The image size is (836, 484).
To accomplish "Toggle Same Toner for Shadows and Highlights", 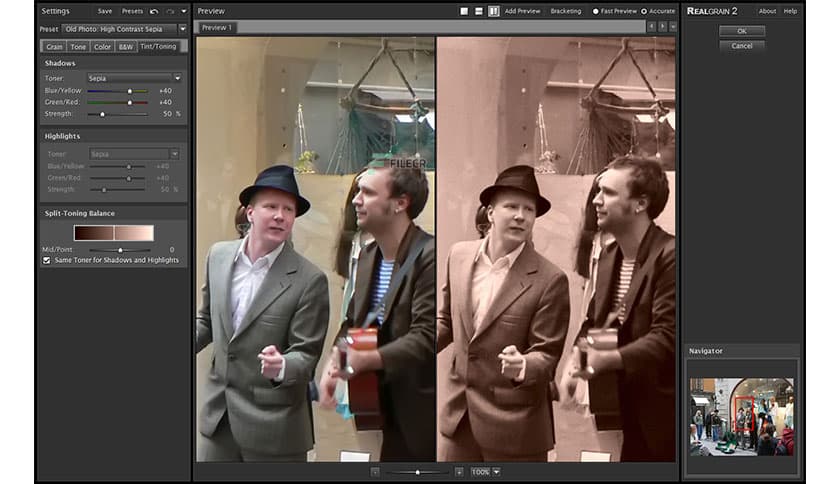I will pyautogui.click(x=47, y=260).
